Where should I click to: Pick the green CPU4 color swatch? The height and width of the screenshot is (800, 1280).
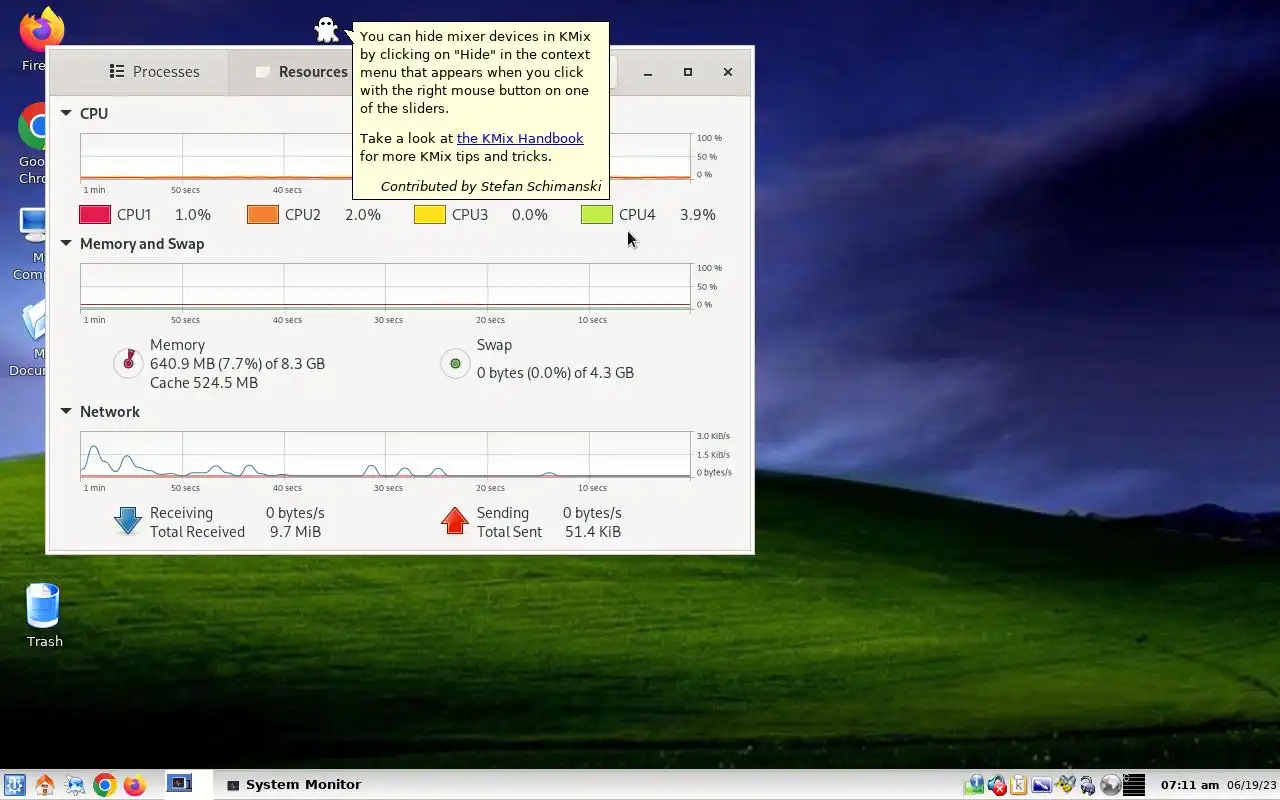pos(597,214)
